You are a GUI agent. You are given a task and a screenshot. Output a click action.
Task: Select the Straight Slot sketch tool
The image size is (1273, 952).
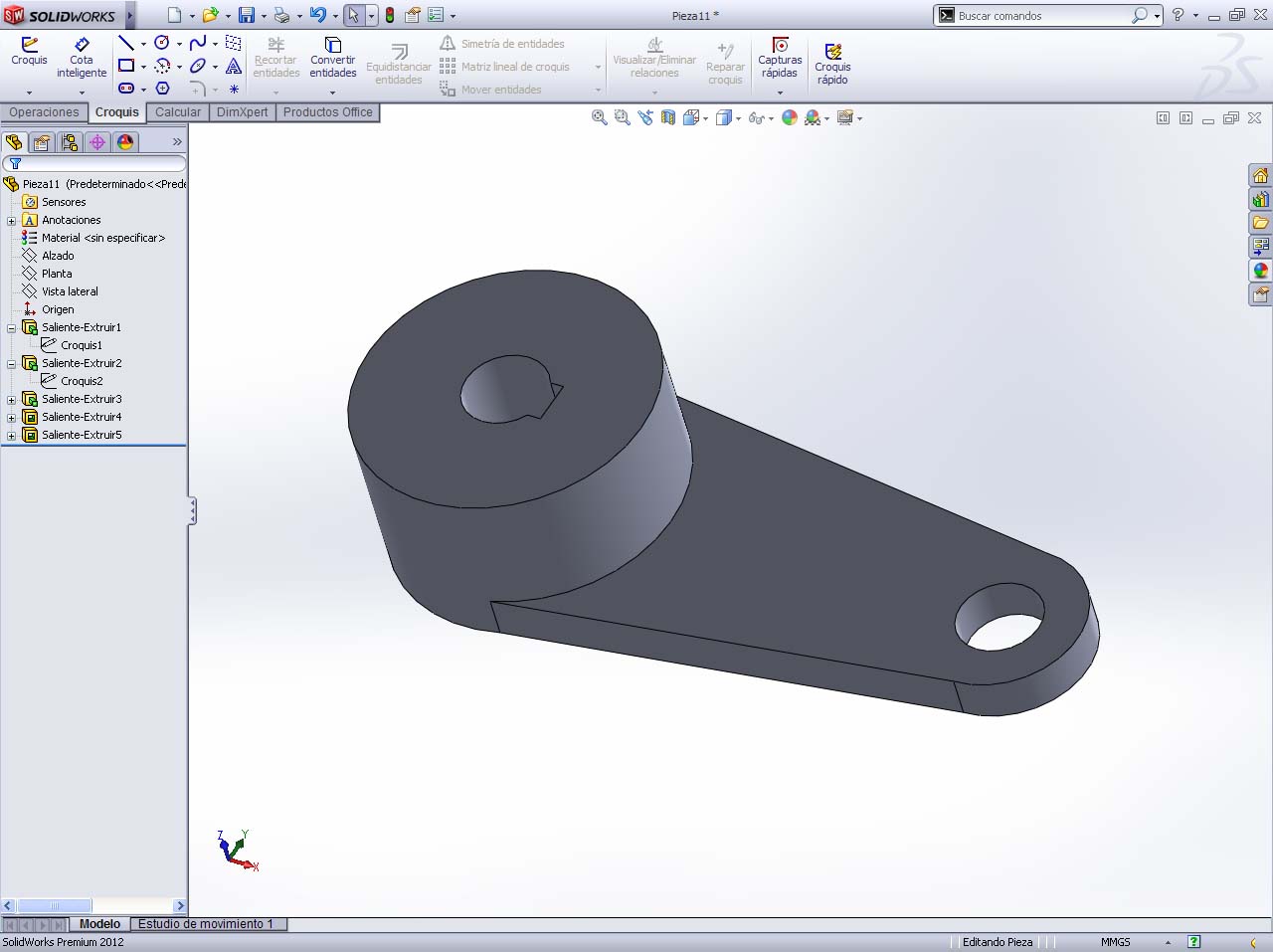coord(126,89)
